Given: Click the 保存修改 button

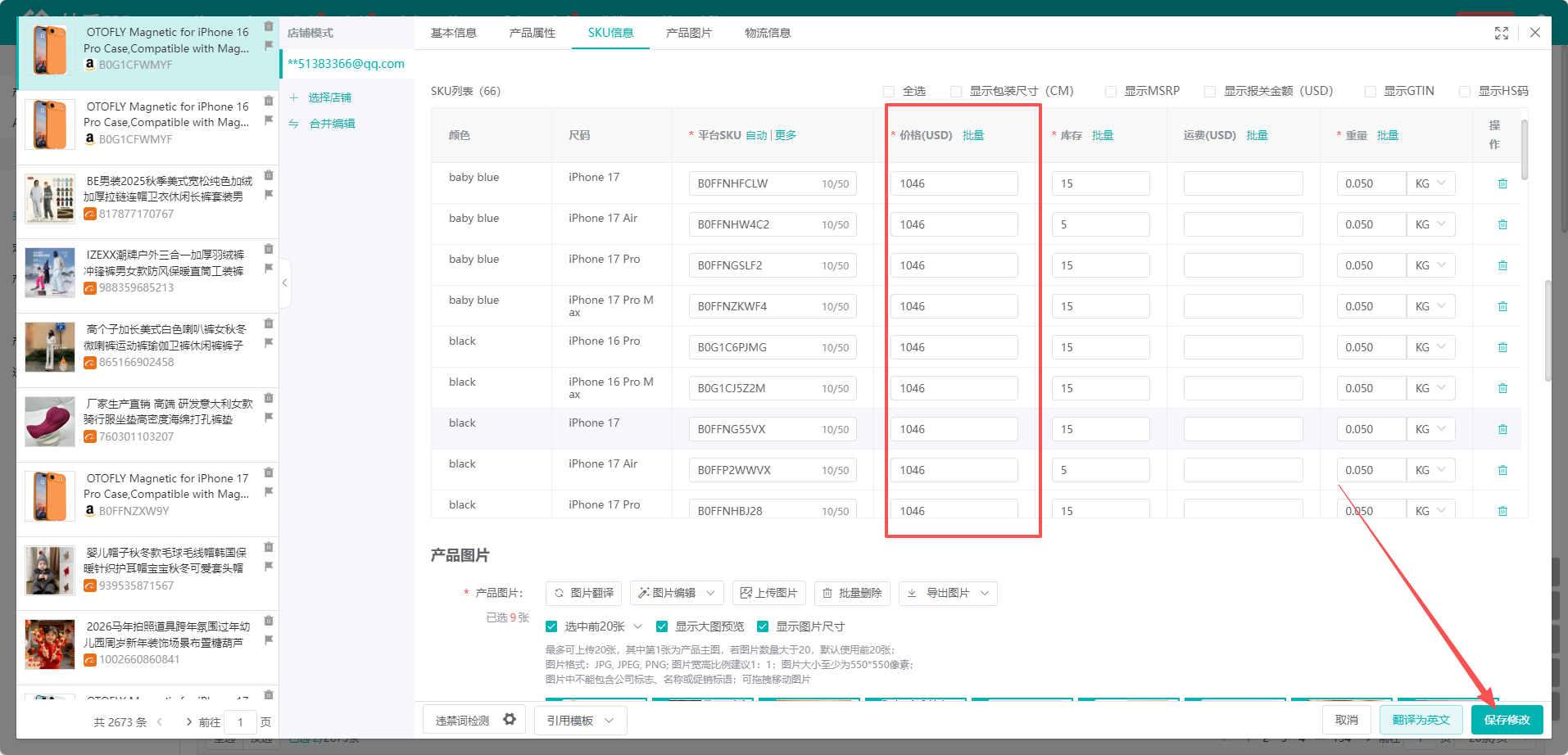Looking at the screenshot, I should point(1507,720).
